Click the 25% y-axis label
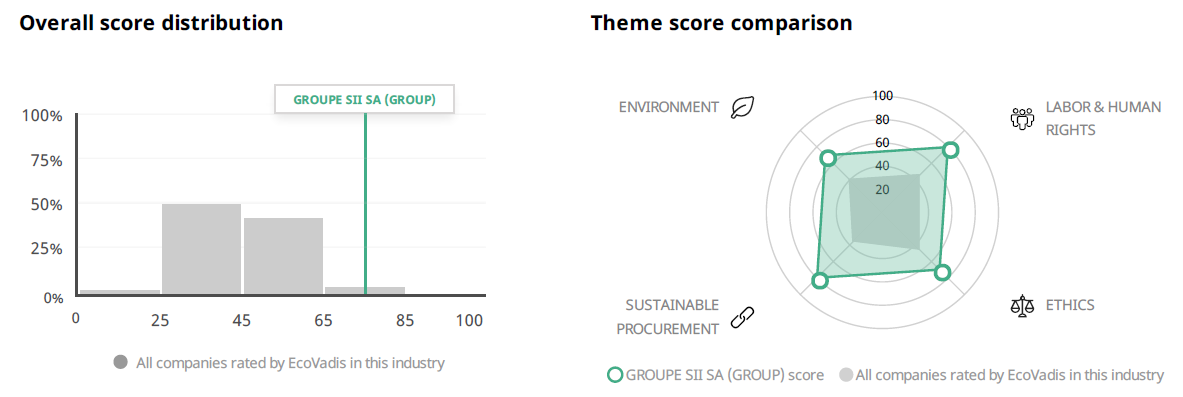Viewport: 1183px width, 397px height. pos(46,248)
